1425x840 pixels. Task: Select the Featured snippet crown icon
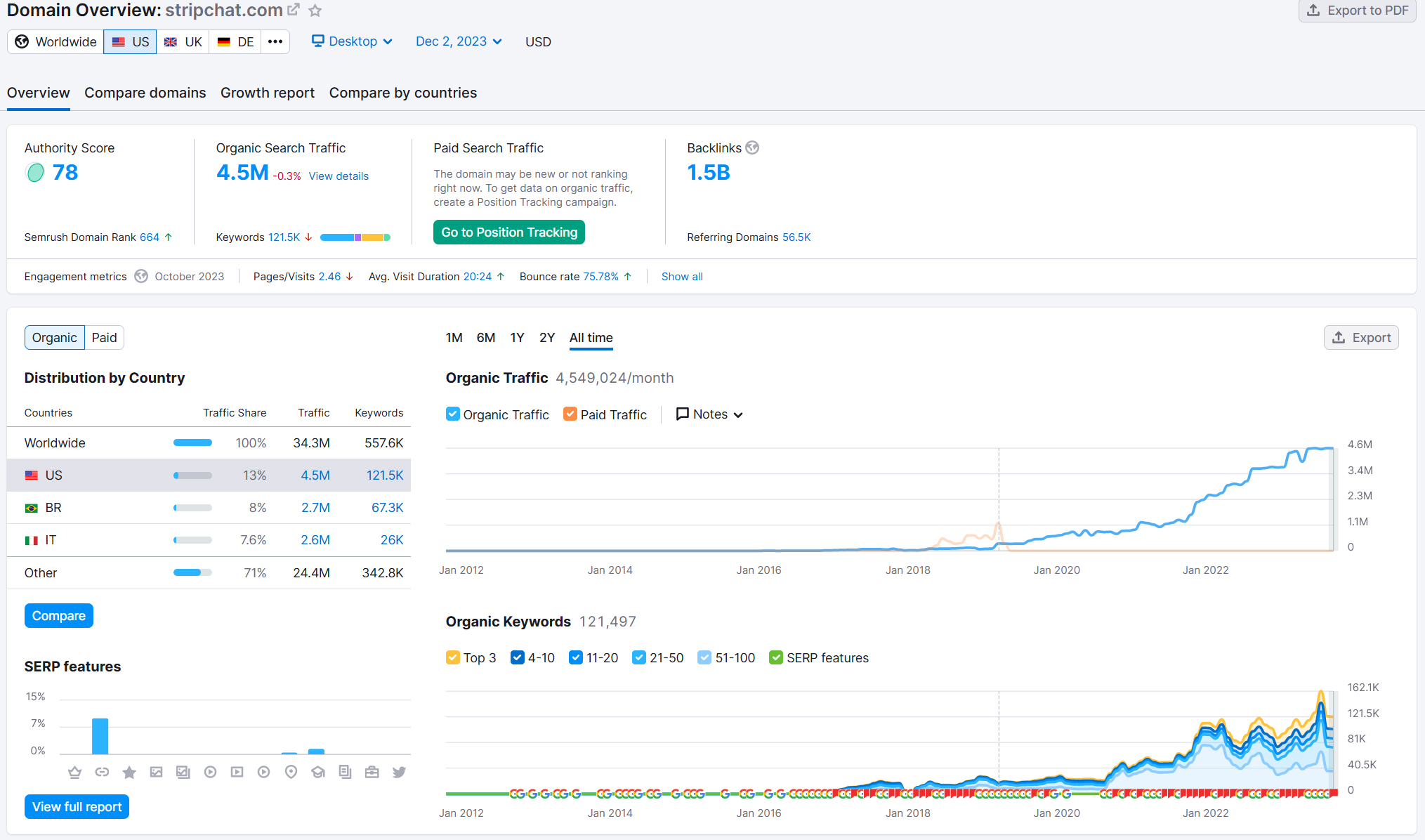coord(75,773)
